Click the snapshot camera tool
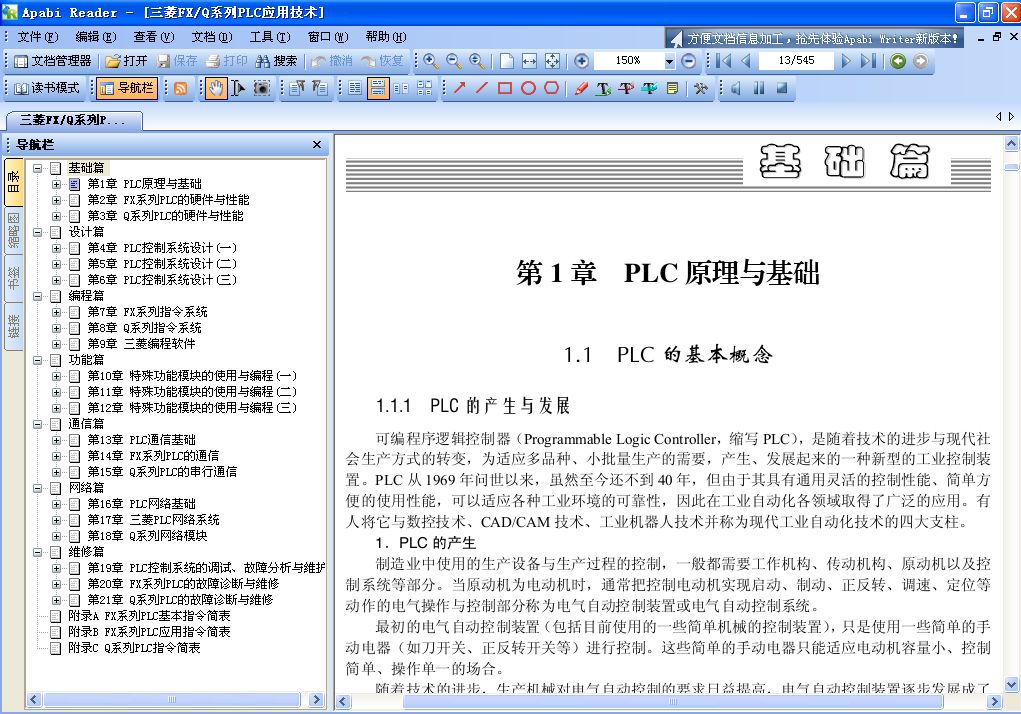 pyautogui.click(x=261, y=88)
